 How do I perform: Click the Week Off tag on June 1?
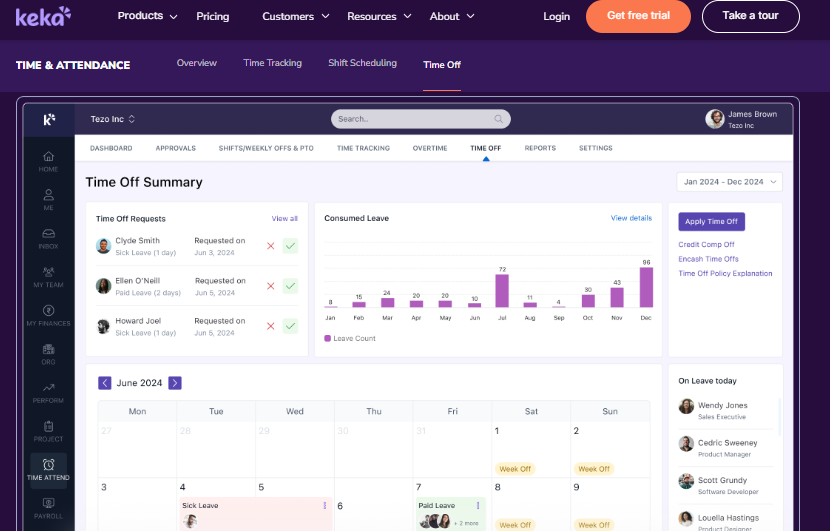click(x=515, y=469)
